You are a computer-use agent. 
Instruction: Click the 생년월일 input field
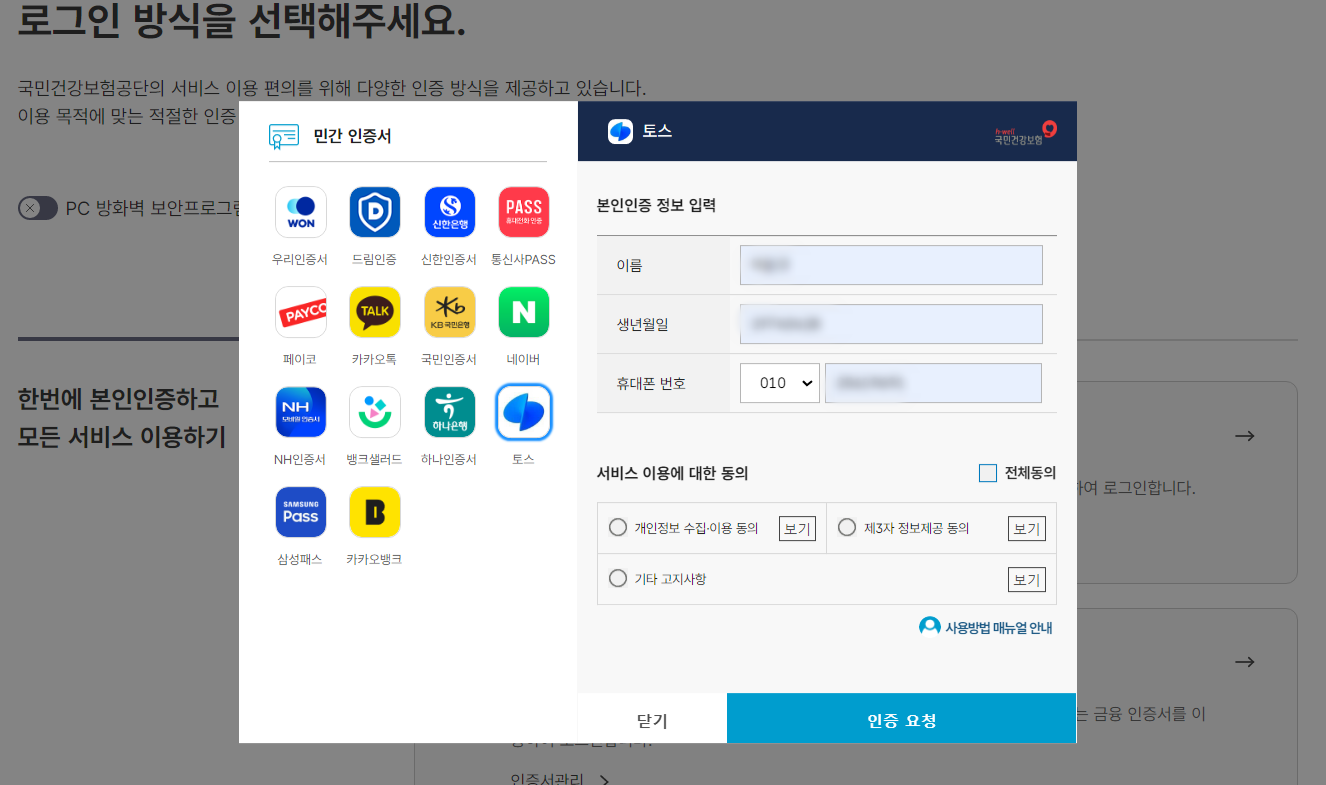(x=891, y=324)
